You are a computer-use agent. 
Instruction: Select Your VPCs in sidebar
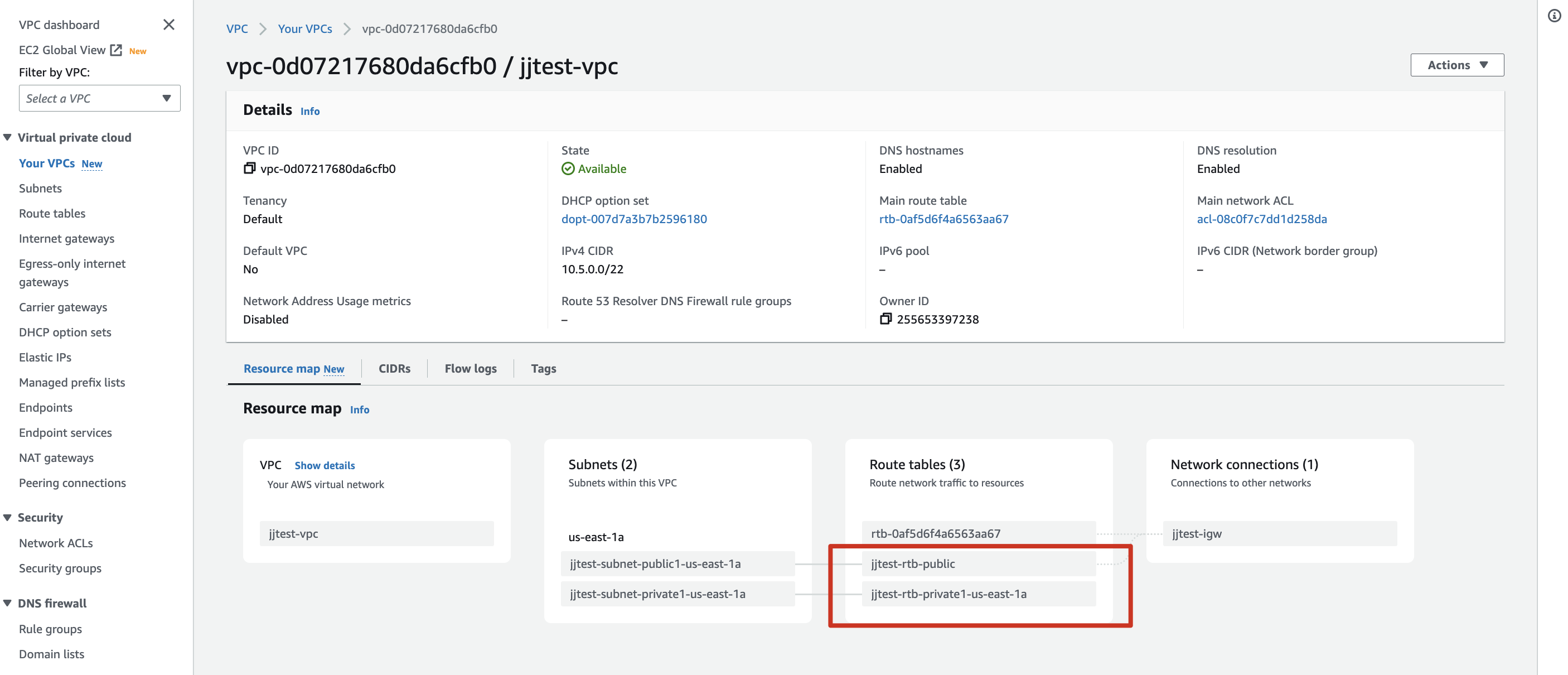click(x=47, y=163)
